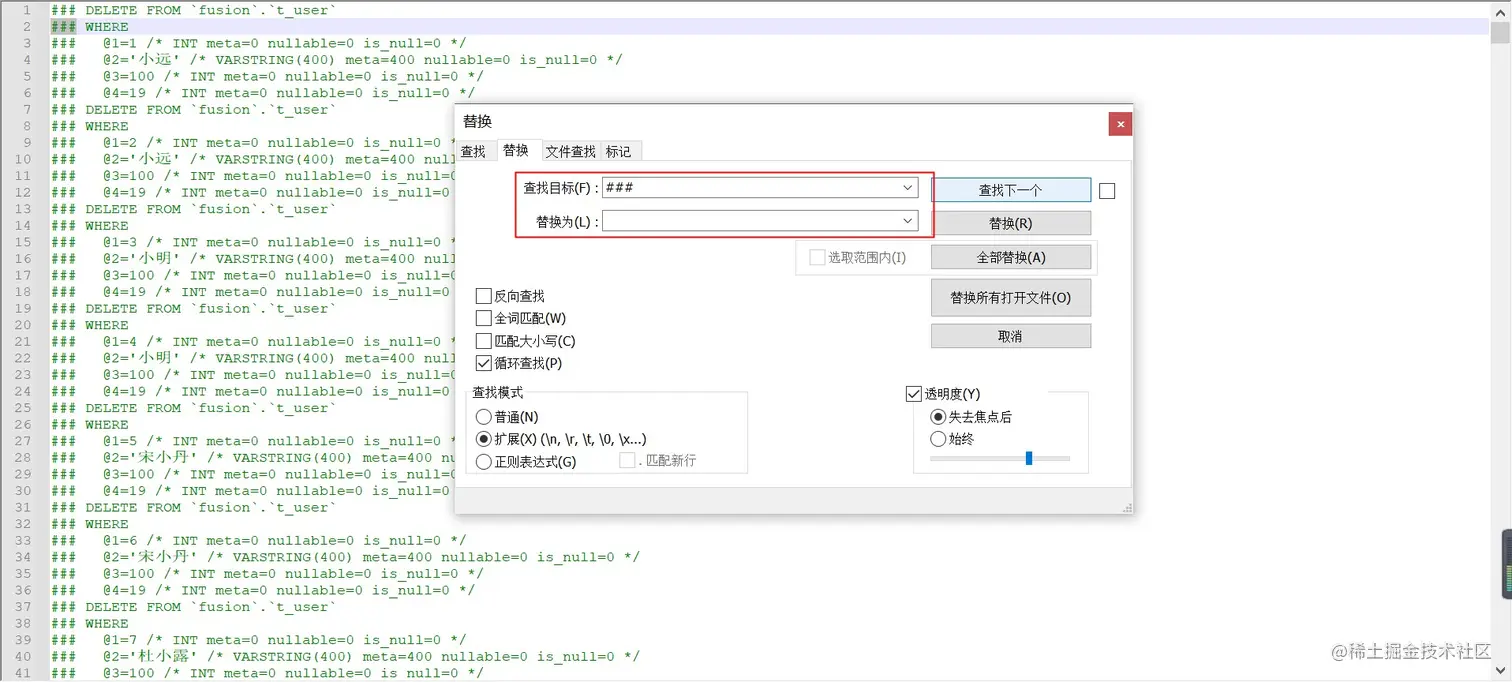Open the 查找目标 history dropdown
Viewport: 1512px width, 682px height.
[906, 187]
